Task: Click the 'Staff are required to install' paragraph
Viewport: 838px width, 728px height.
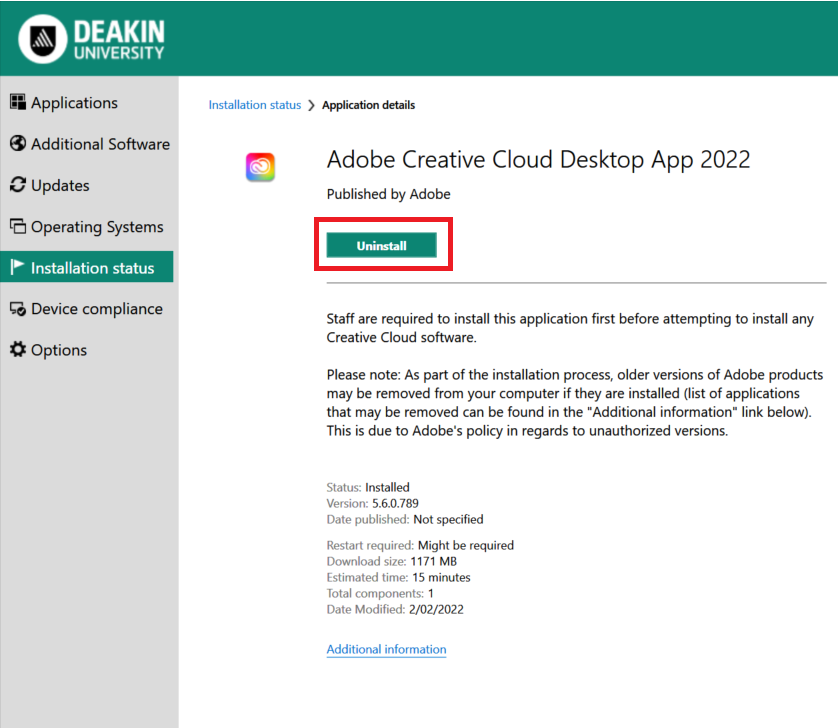Action: [570, 328]
